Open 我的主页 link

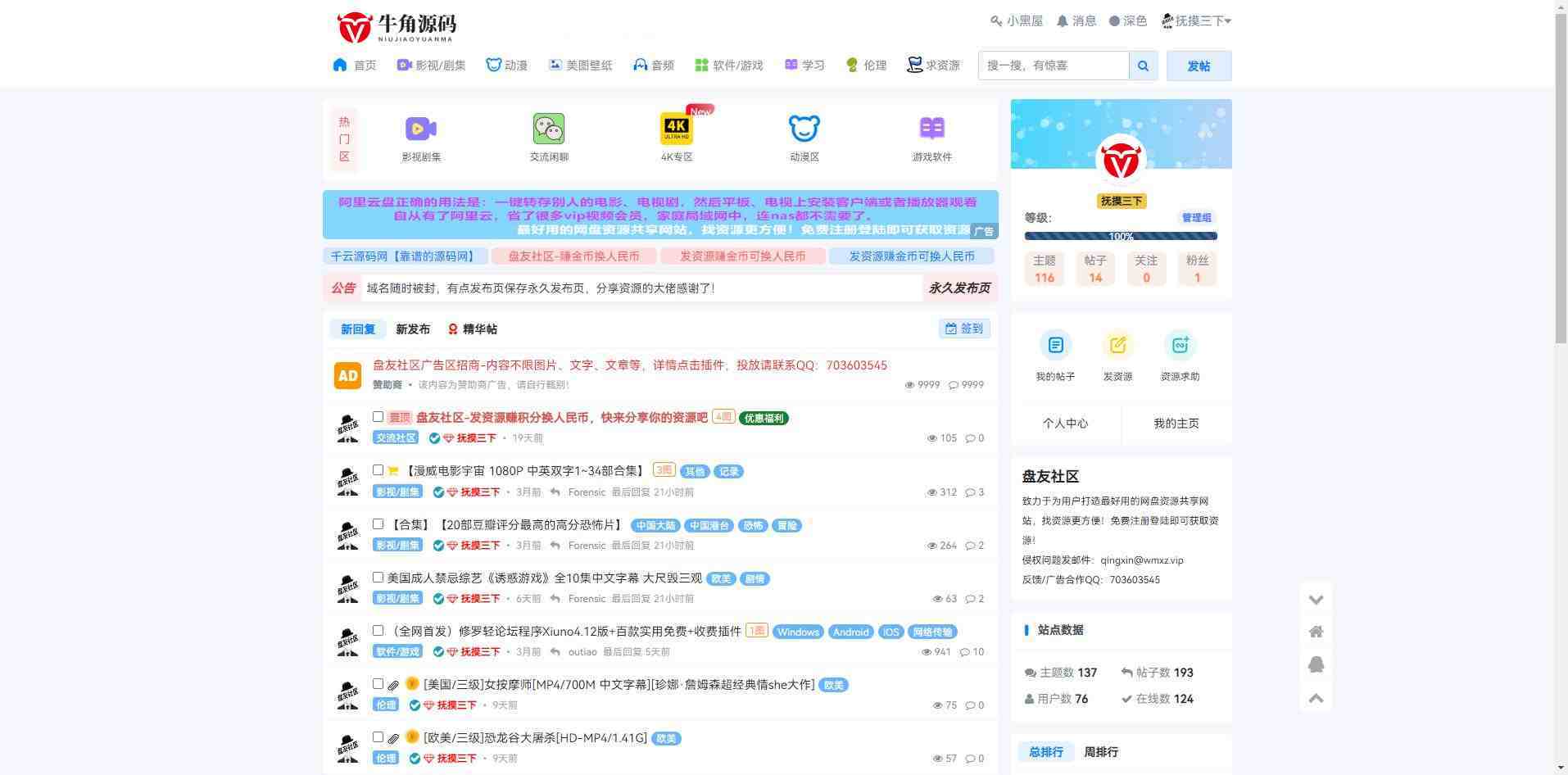(x=1176, y=424)
